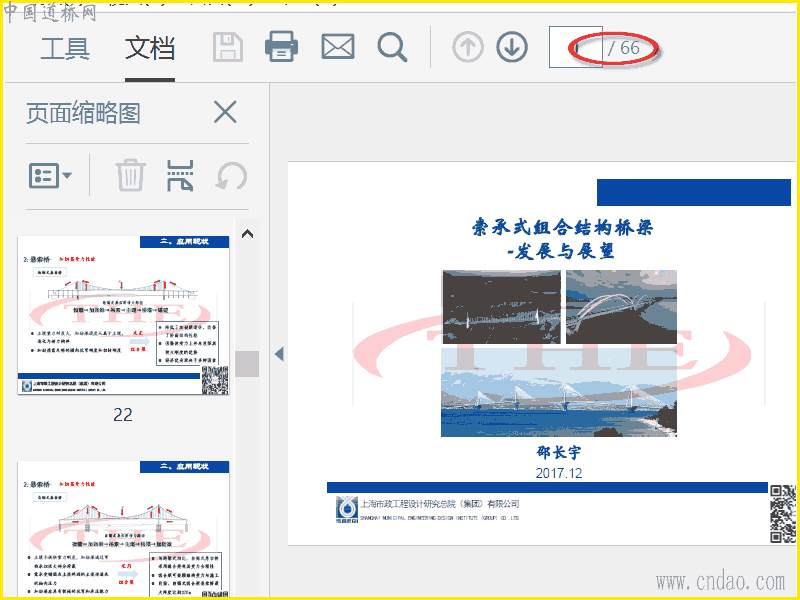Image resolution: width=800 pixels, height=600 pixels.
Task: Click the extract pages scissors icon
Action: point(180,176)
